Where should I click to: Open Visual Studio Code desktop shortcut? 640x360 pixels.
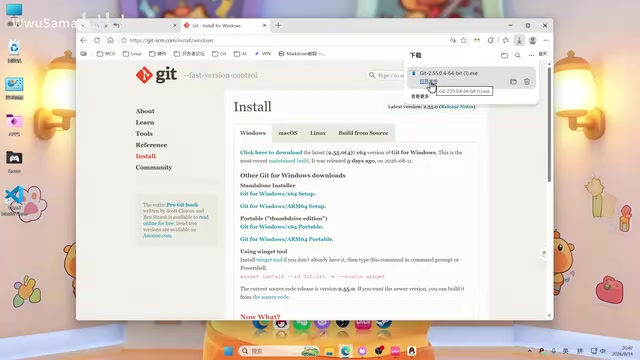pos(15,200)
